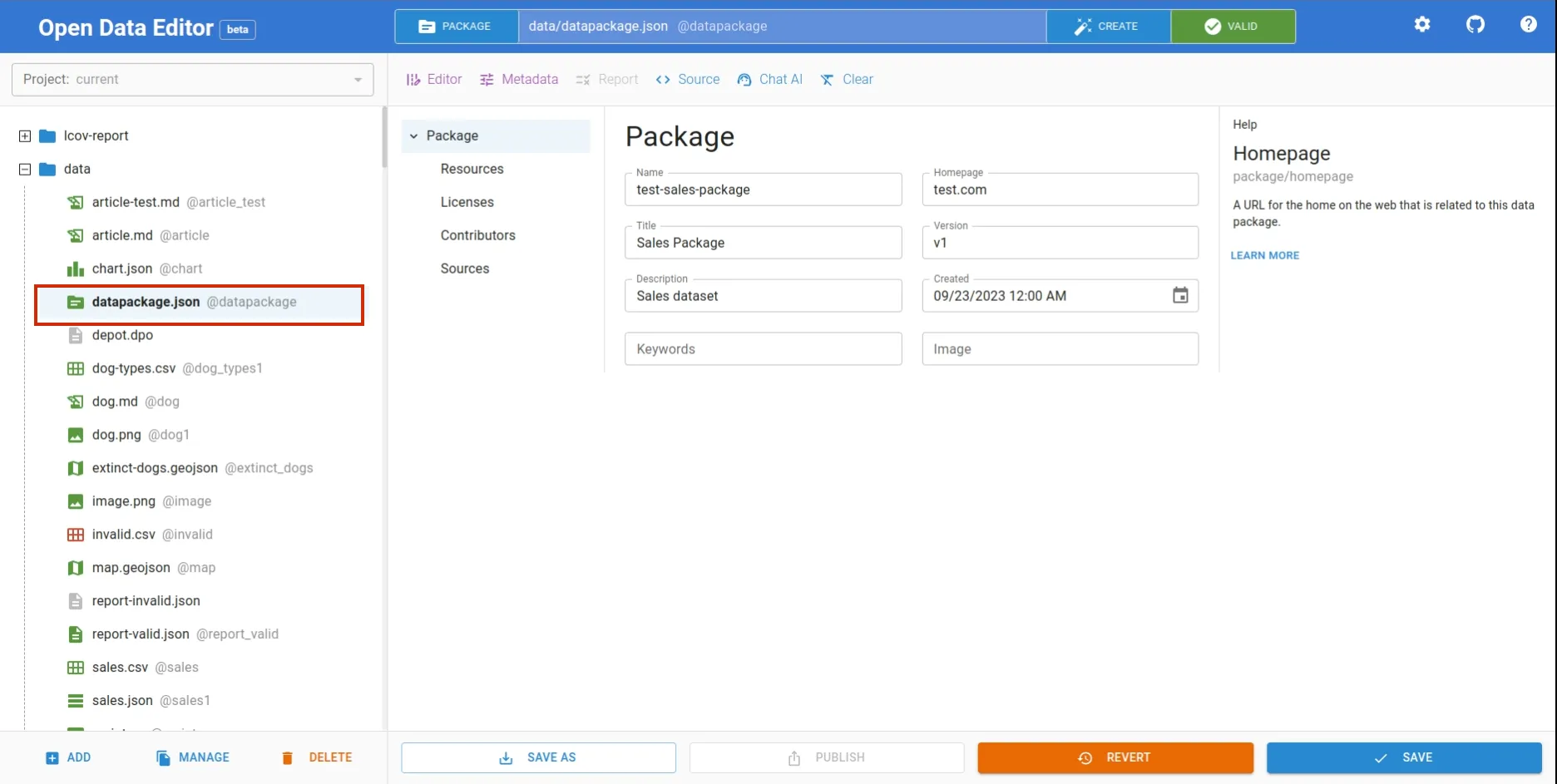Open the calendar picker for Created
Viewport: 1557px width, 784px height.
coord(1179,296)
